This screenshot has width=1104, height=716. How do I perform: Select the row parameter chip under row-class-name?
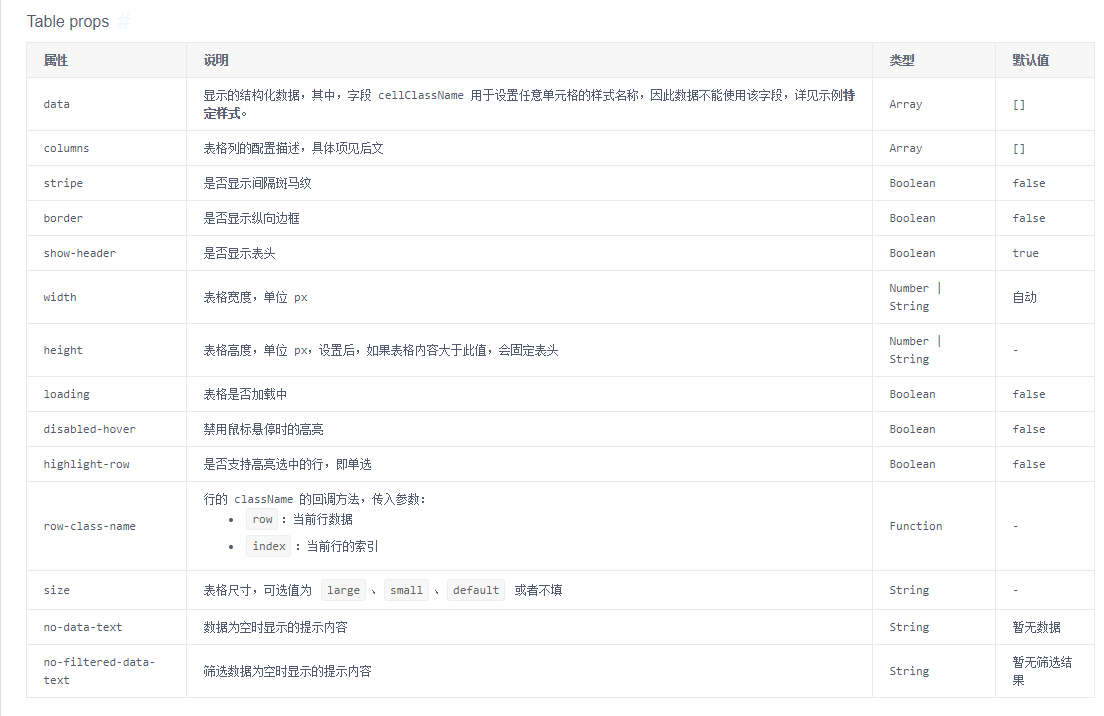click(x=262, y=519)
